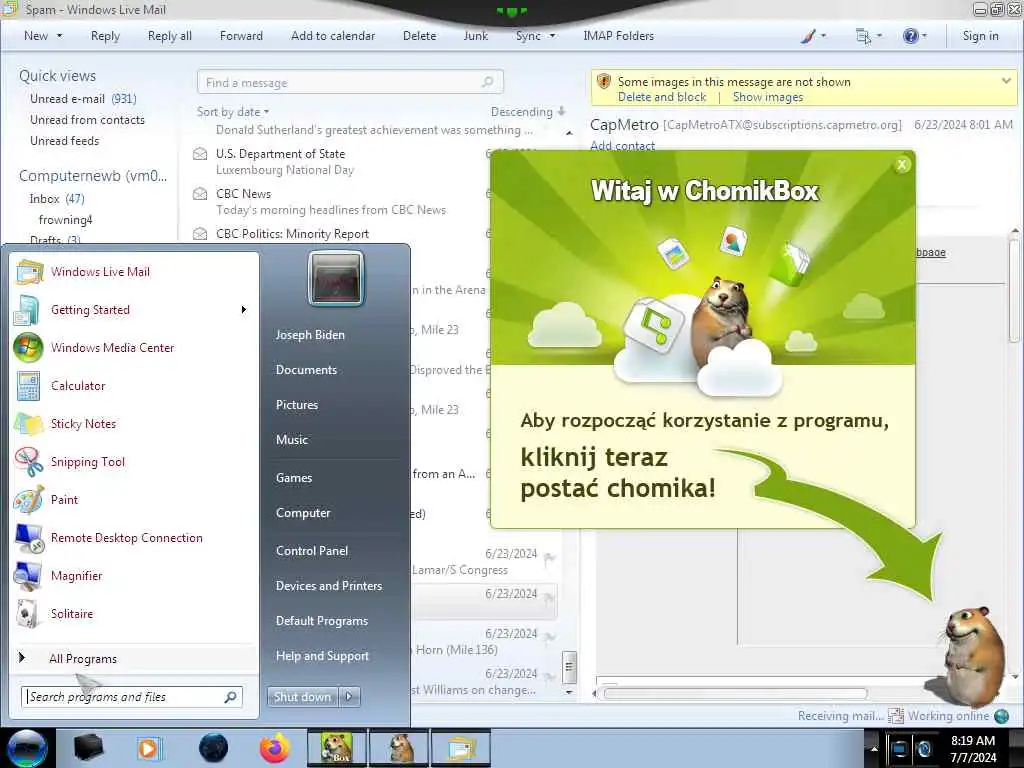Open Sort by date dropdown
1024x768 pixels.
pos(233,112)
